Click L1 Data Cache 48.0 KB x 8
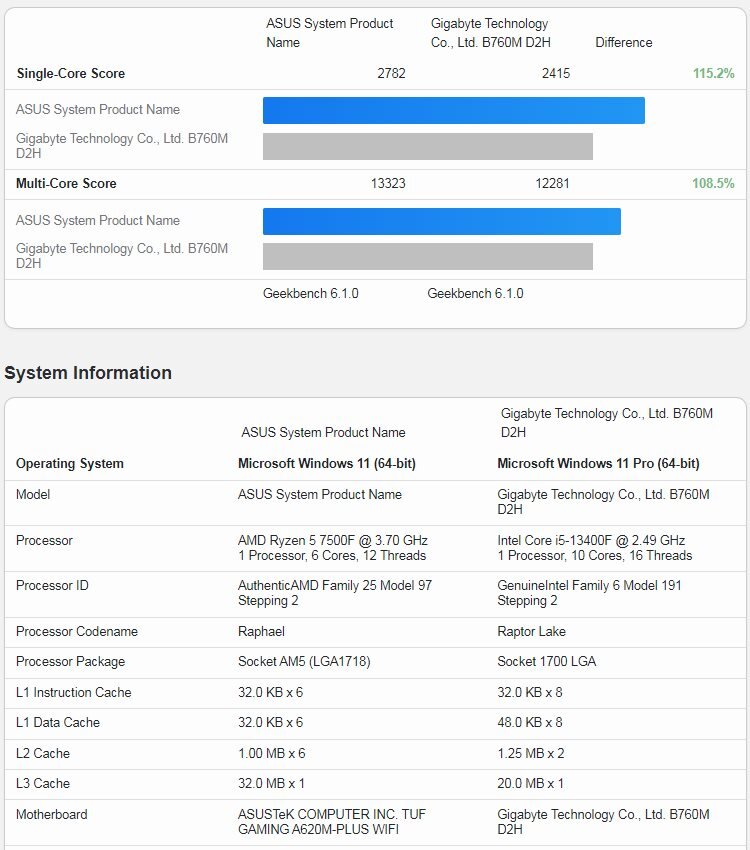This screenshot has height=850, width=750. tap(529, 723)
